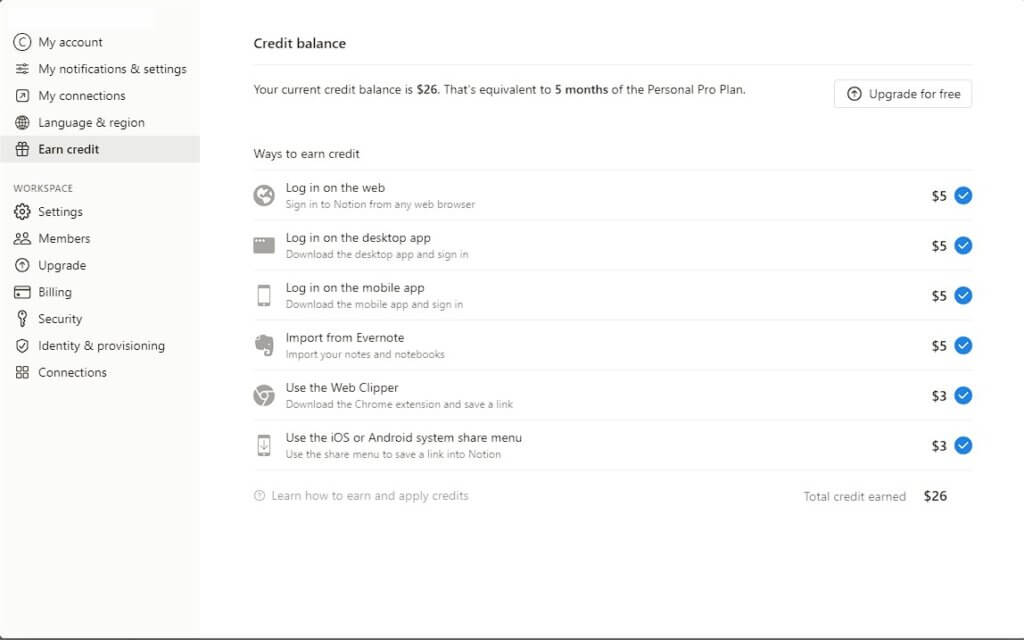Screen dimensions: 1024x640
Task: Toggle the checkmark for Import from Evernote
Action: (963, 345)
